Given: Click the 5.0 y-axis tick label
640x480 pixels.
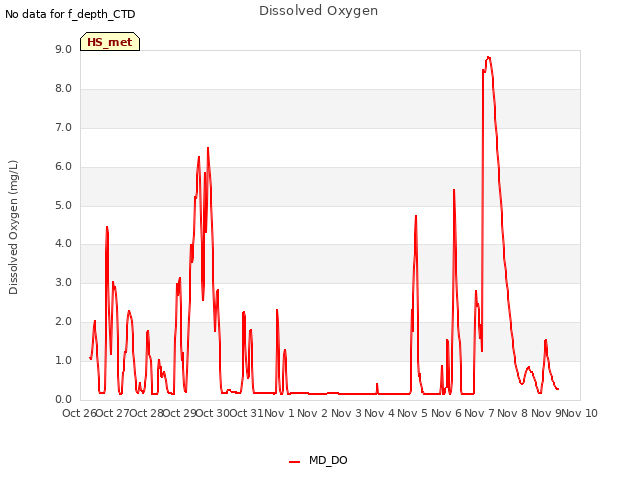Looking at the screenshot, I should (x=63, y=206).
